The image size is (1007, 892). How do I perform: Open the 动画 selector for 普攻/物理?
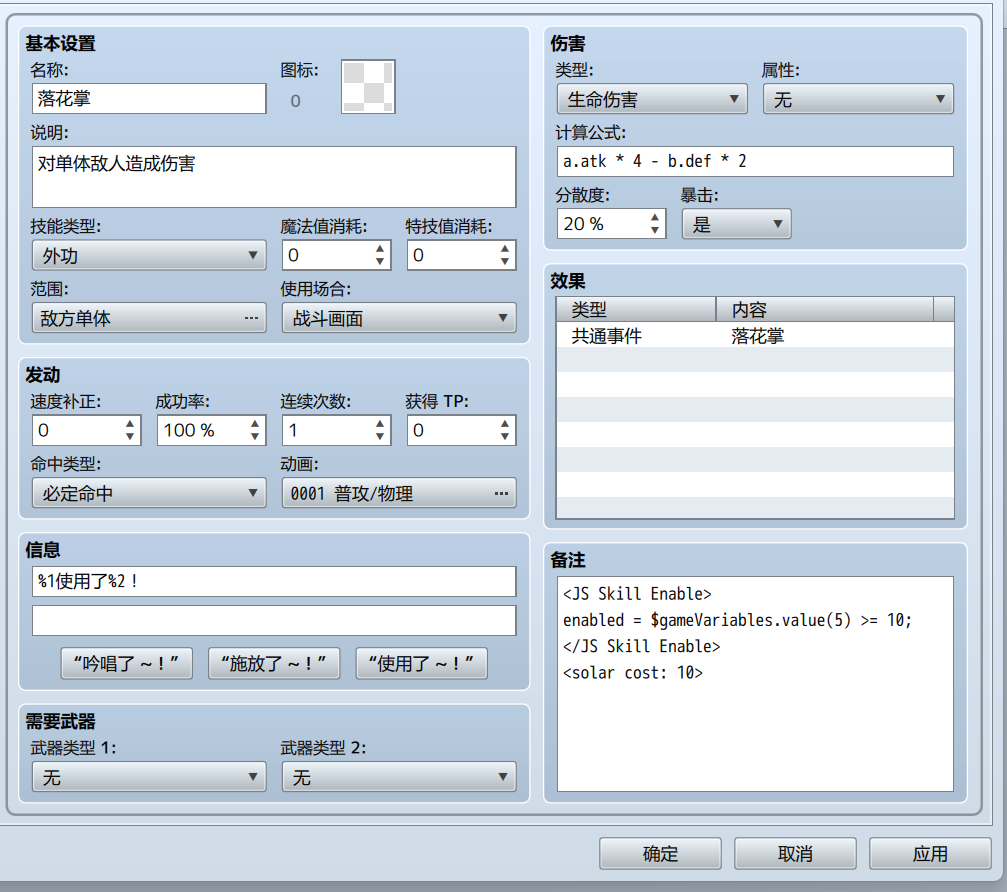(398, 493)
